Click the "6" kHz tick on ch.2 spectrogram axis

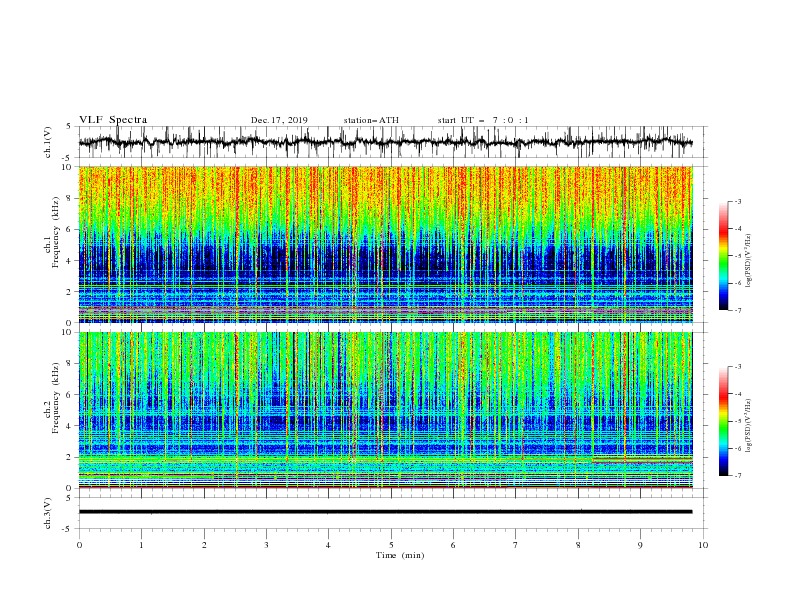click(70, 395)
